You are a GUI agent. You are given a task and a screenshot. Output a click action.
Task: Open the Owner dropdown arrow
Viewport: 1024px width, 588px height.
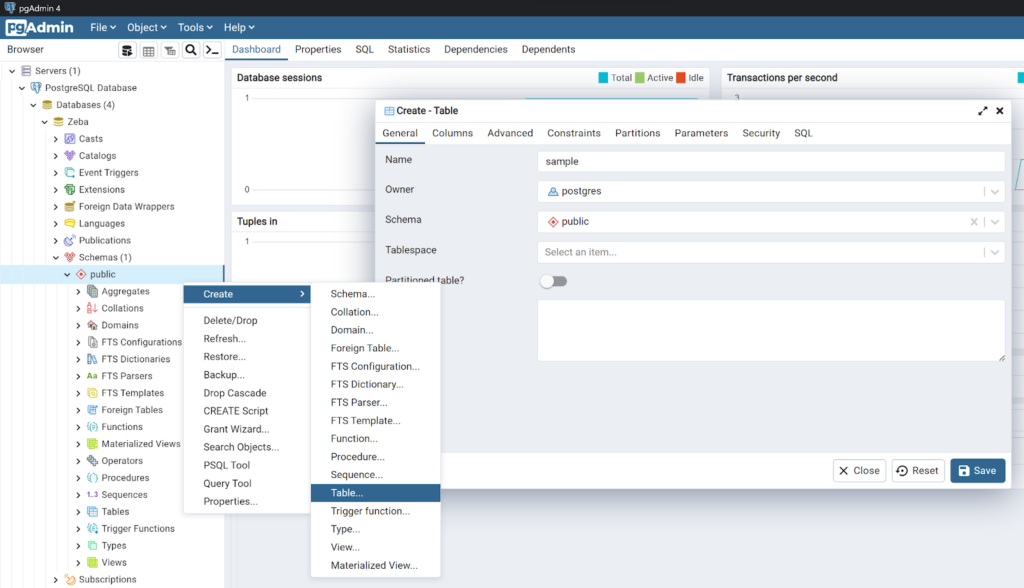pos(994,192)
